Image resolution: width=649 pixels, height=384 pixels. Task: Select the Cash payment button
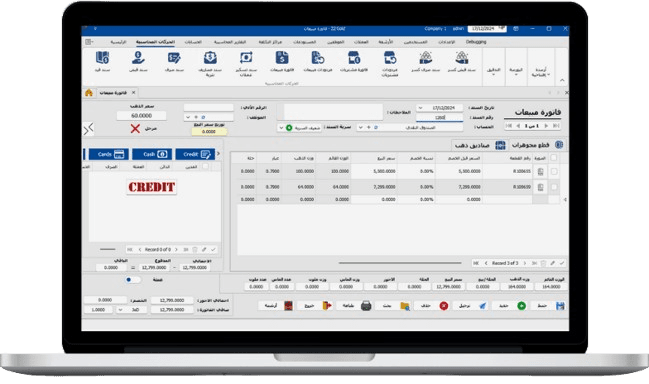152,154
